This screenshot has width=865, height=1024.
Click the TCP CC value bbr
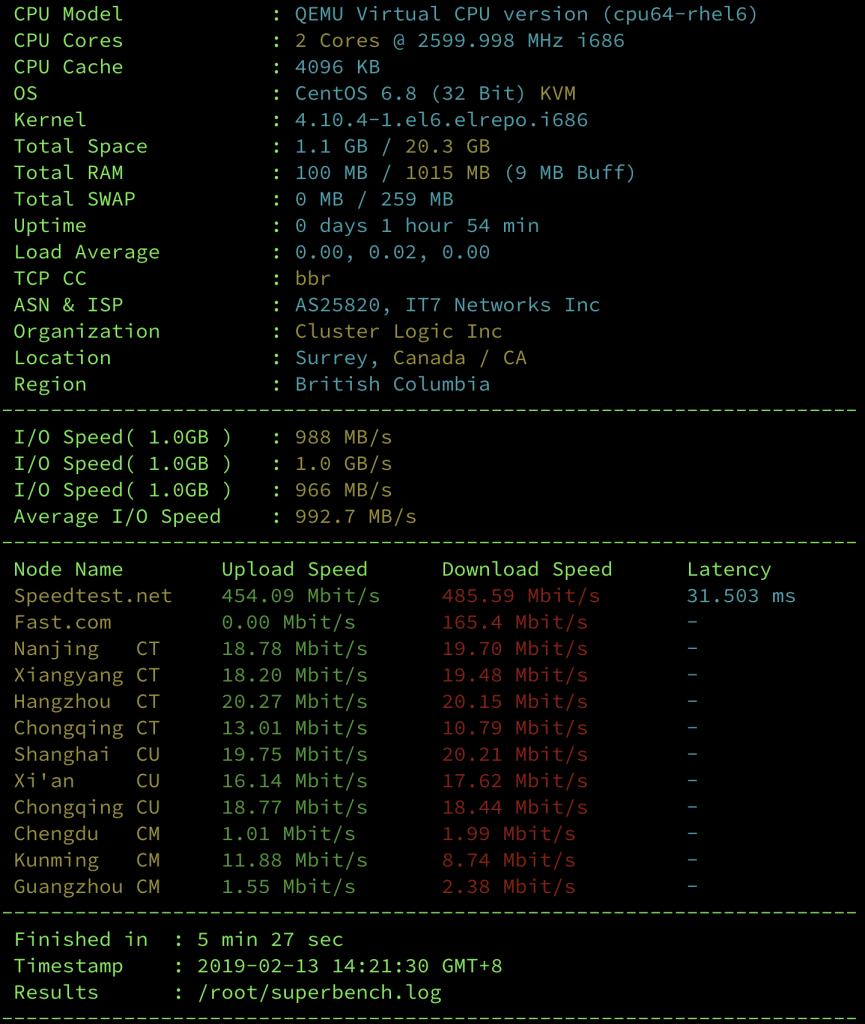pos(313,279)
